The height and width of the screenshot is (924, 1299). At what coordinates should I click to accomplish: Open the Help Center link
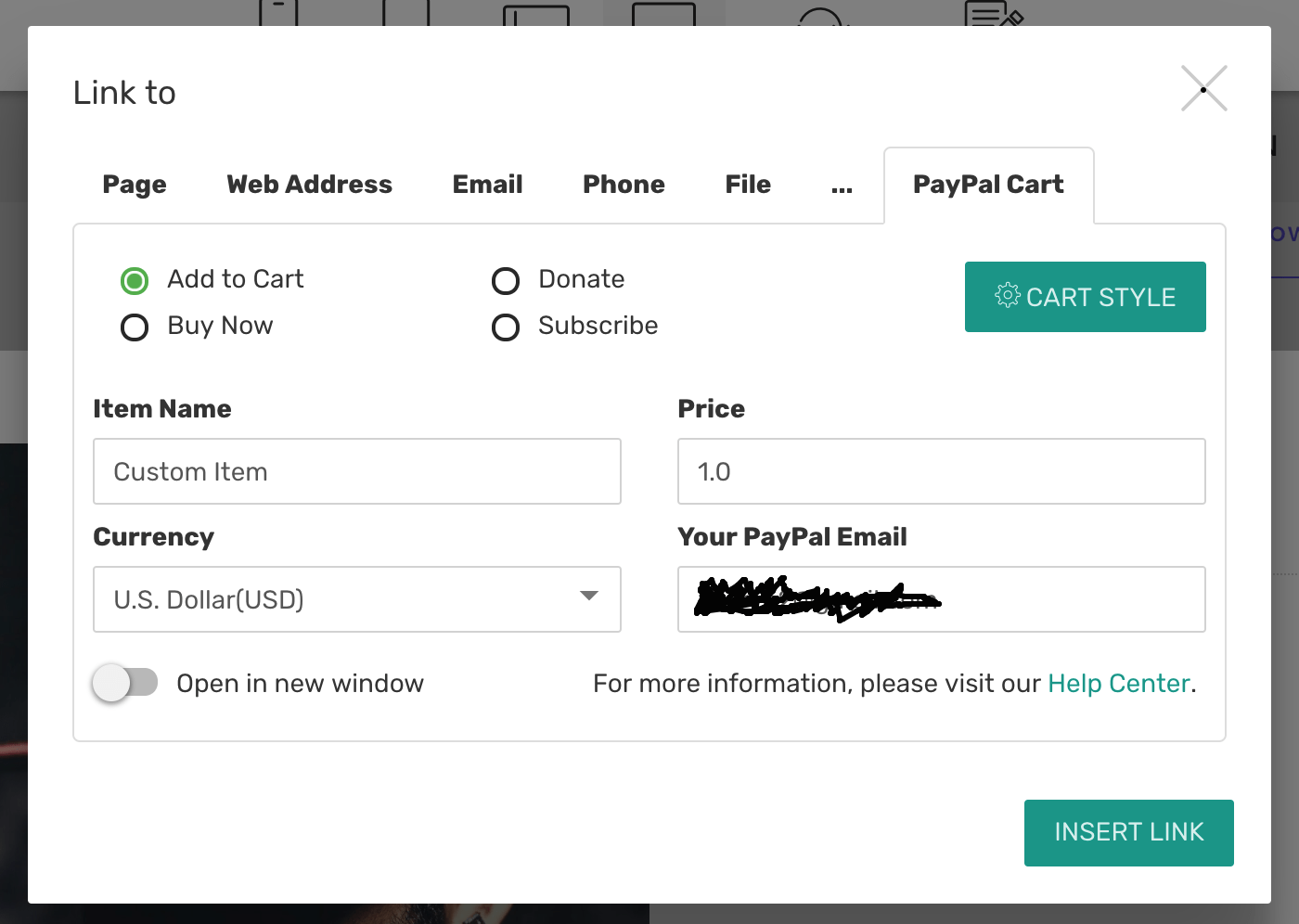coord(1118,684)
